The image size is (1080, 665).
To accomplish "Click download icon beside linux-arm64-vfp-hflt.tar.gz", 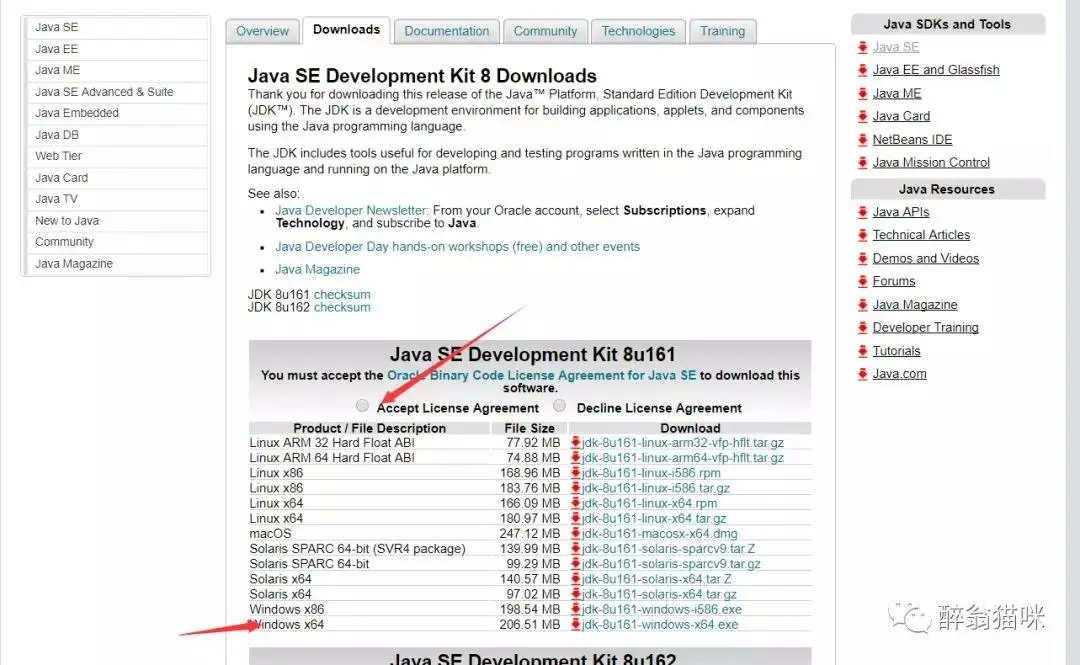I will click(x=575, y=458).
